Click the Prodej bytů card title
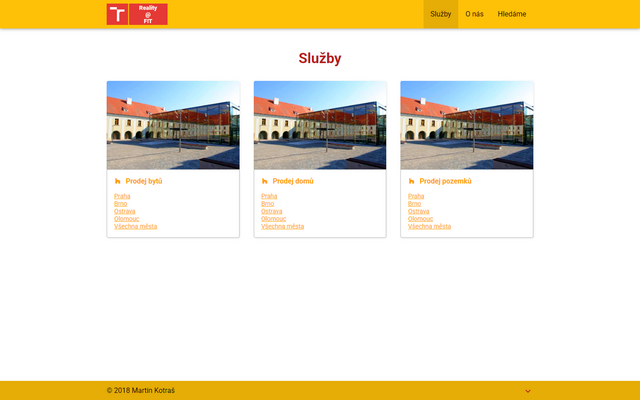 [x=144, y=181]
